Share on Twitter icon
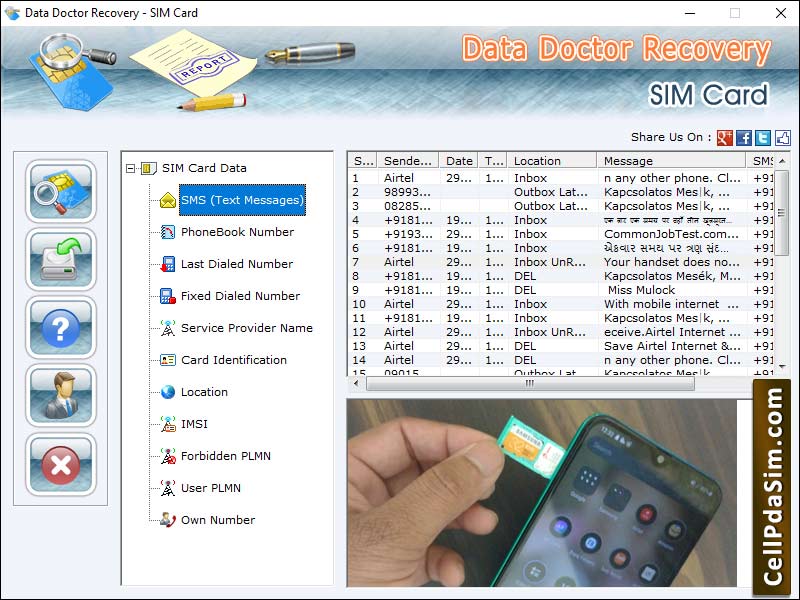The height and width of the screenshot is (600, 800). click(763, 138)
